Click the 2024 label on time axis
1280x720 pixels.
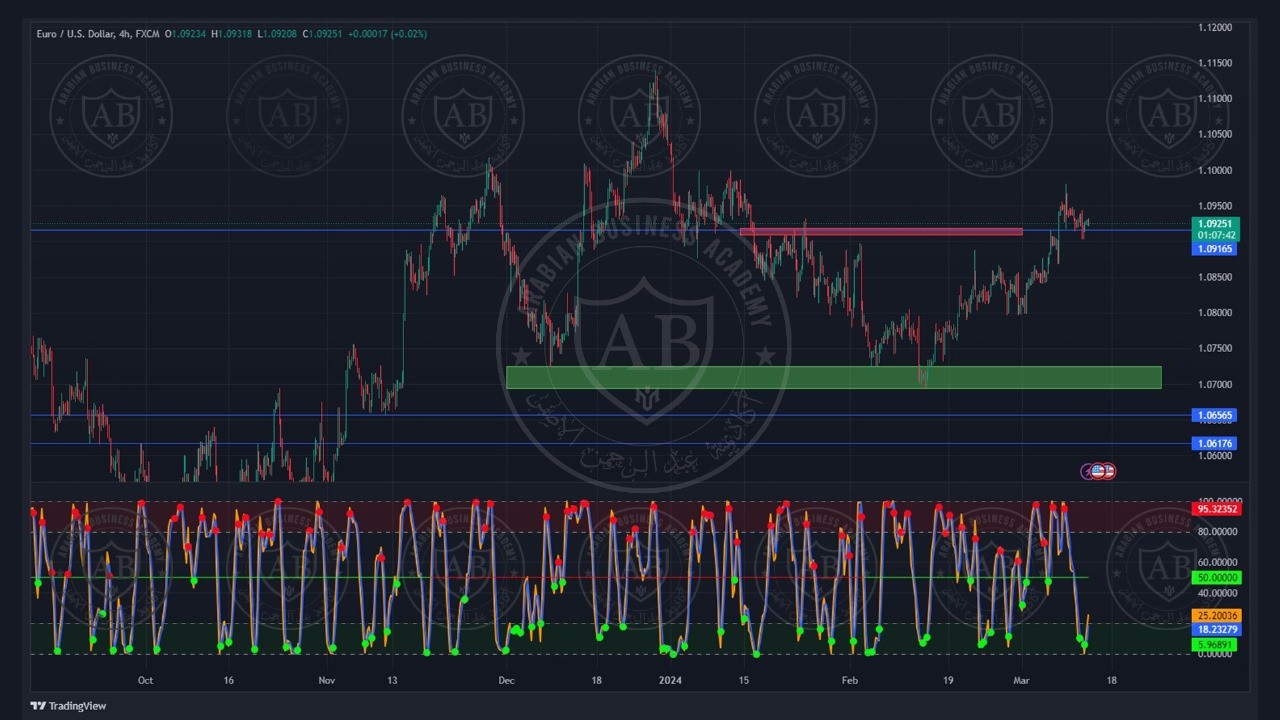[x=670, y=680]
